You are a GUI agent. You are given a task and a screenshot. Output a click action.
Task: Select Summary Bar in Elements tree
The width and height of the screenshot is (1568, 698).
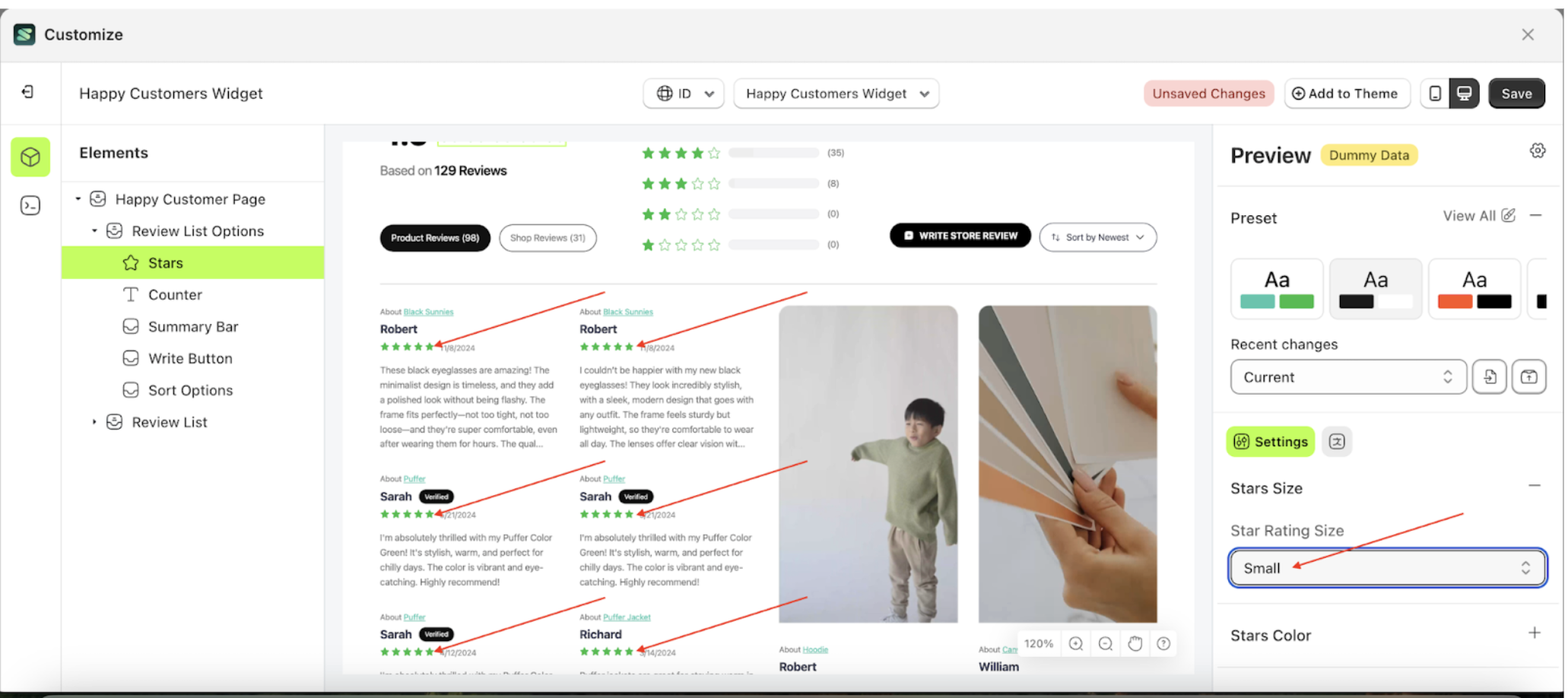[x=192, y=327]
